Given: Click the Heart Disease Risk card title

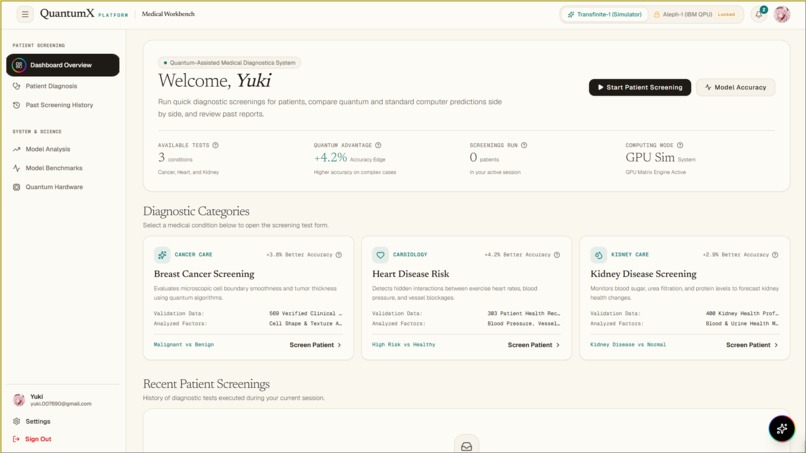Looking at the screenshot, I should point(411,274).
